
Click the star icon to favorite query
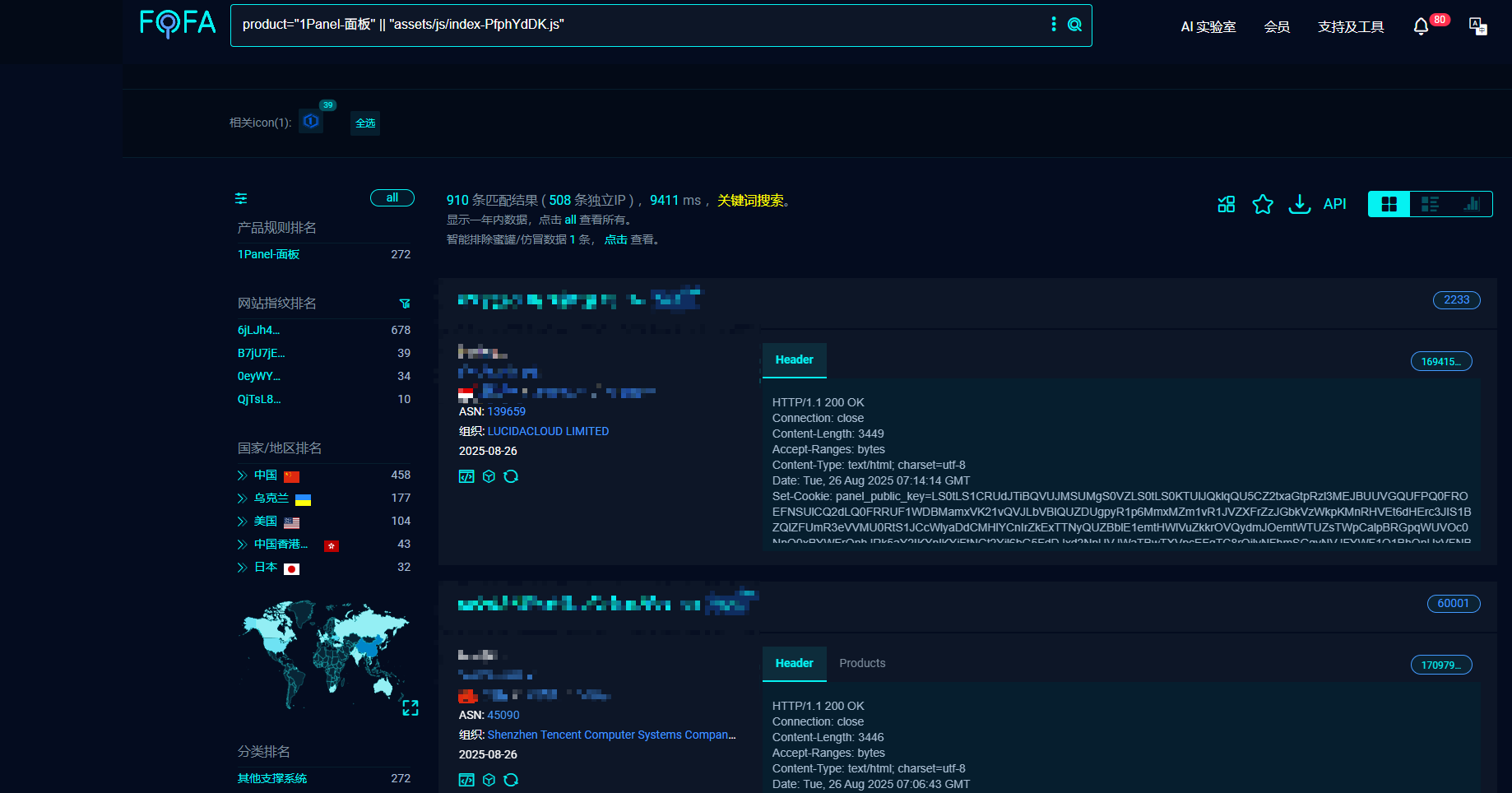1263,204
